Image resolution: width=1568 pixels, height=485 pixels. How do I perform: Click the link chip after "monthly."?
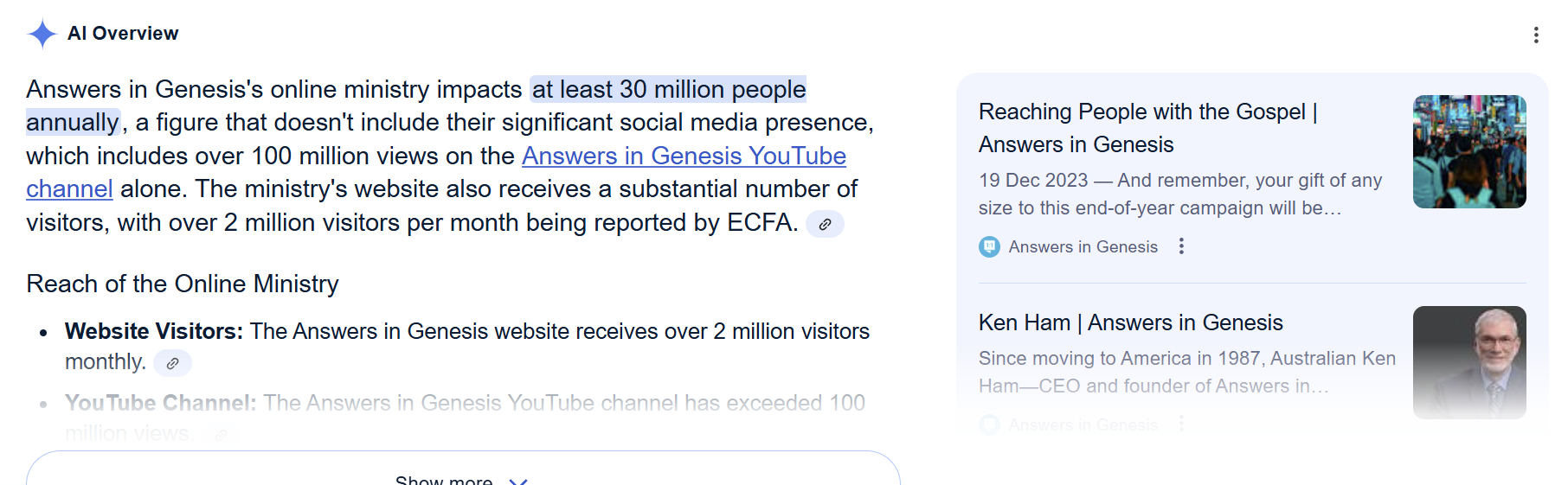click(172, 363)
